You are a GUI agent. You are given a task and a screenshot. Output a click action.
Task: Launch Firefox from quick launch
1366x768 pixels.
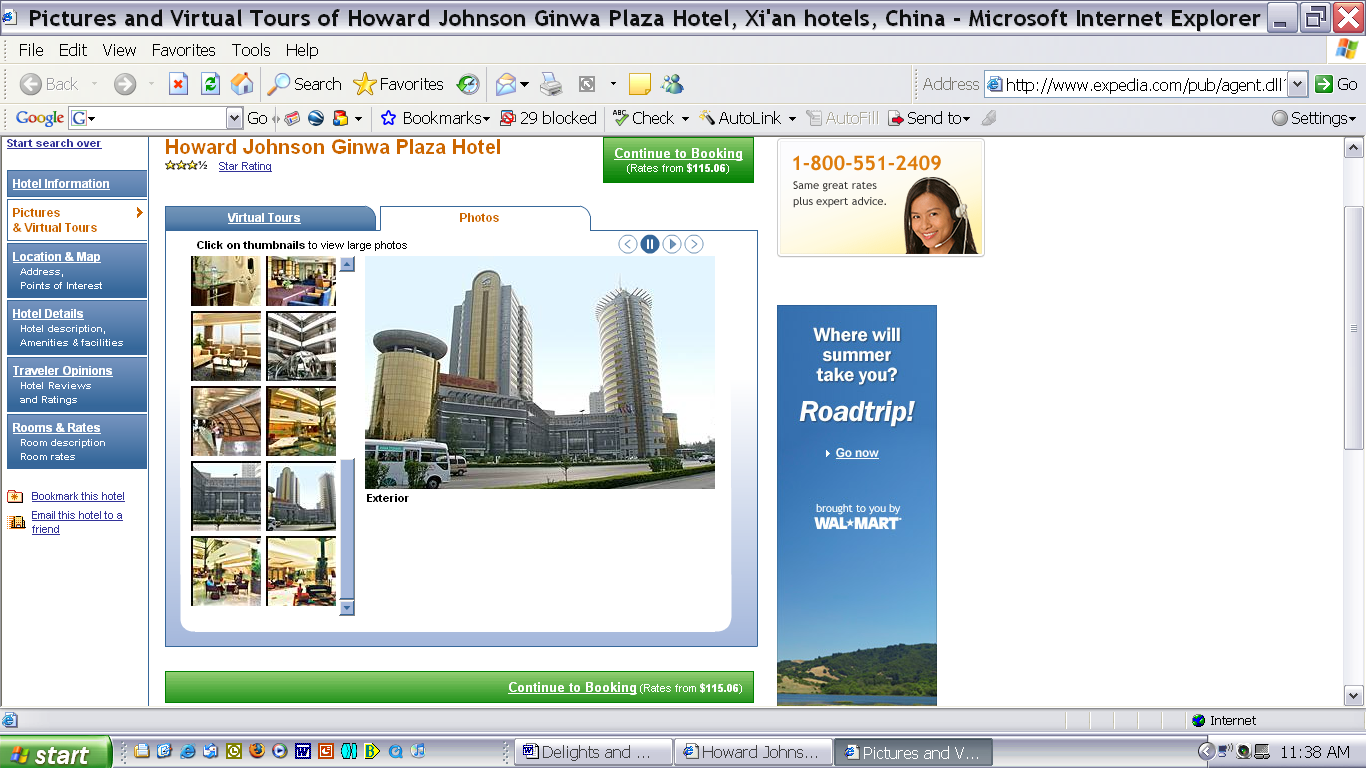(x=258, y=751)
